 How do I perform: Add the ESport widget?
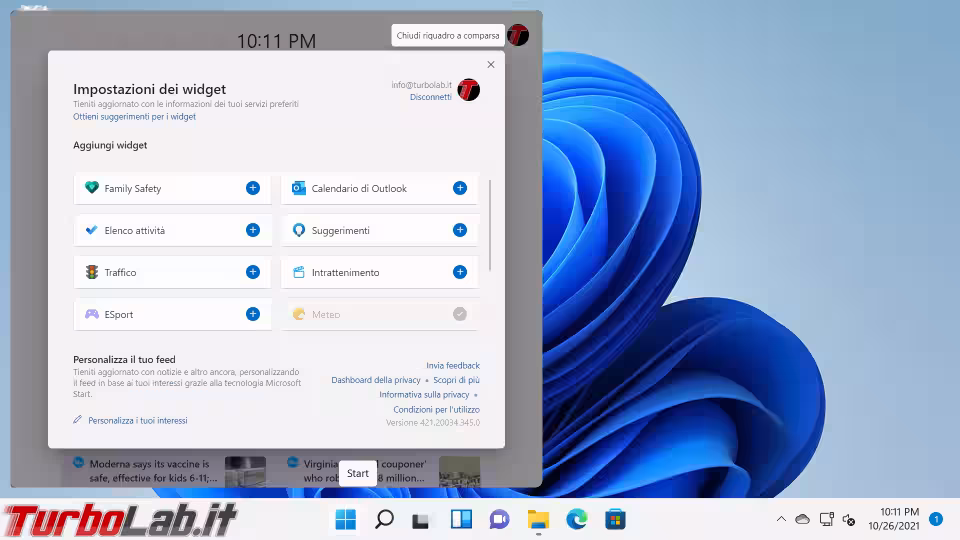(x=253, y=314)
